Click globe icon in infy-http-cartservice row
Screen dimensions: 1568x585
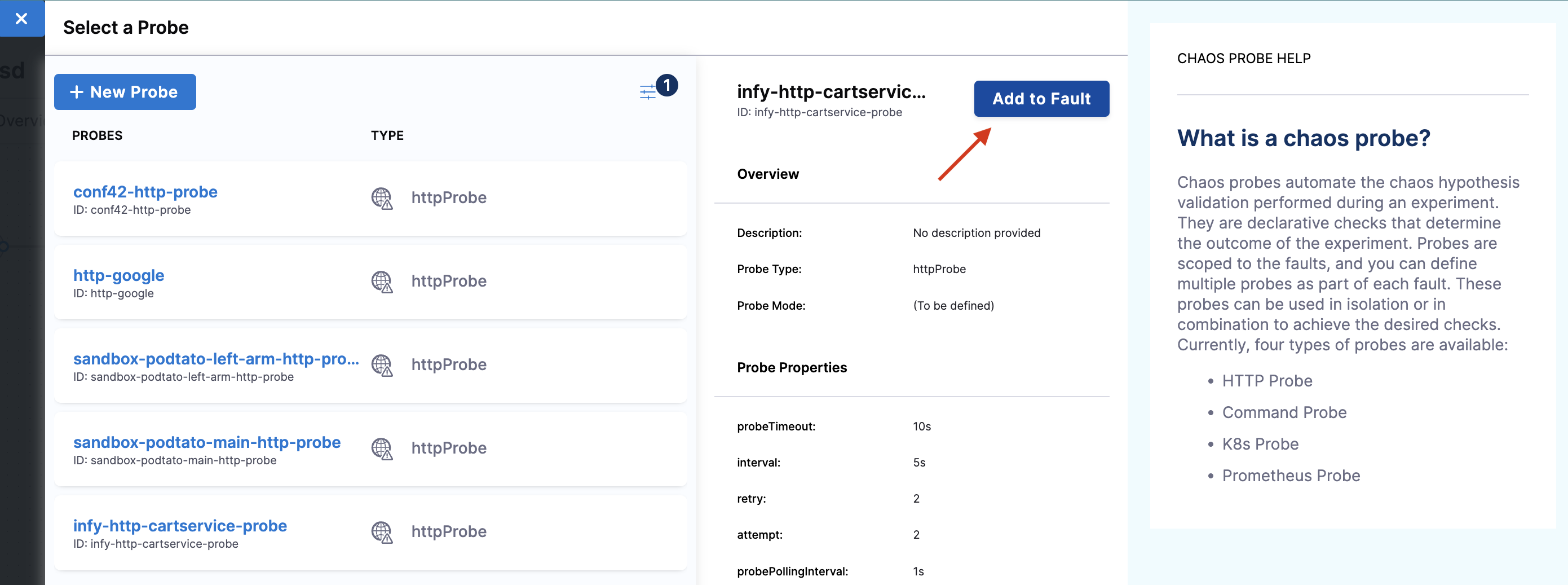382,531
